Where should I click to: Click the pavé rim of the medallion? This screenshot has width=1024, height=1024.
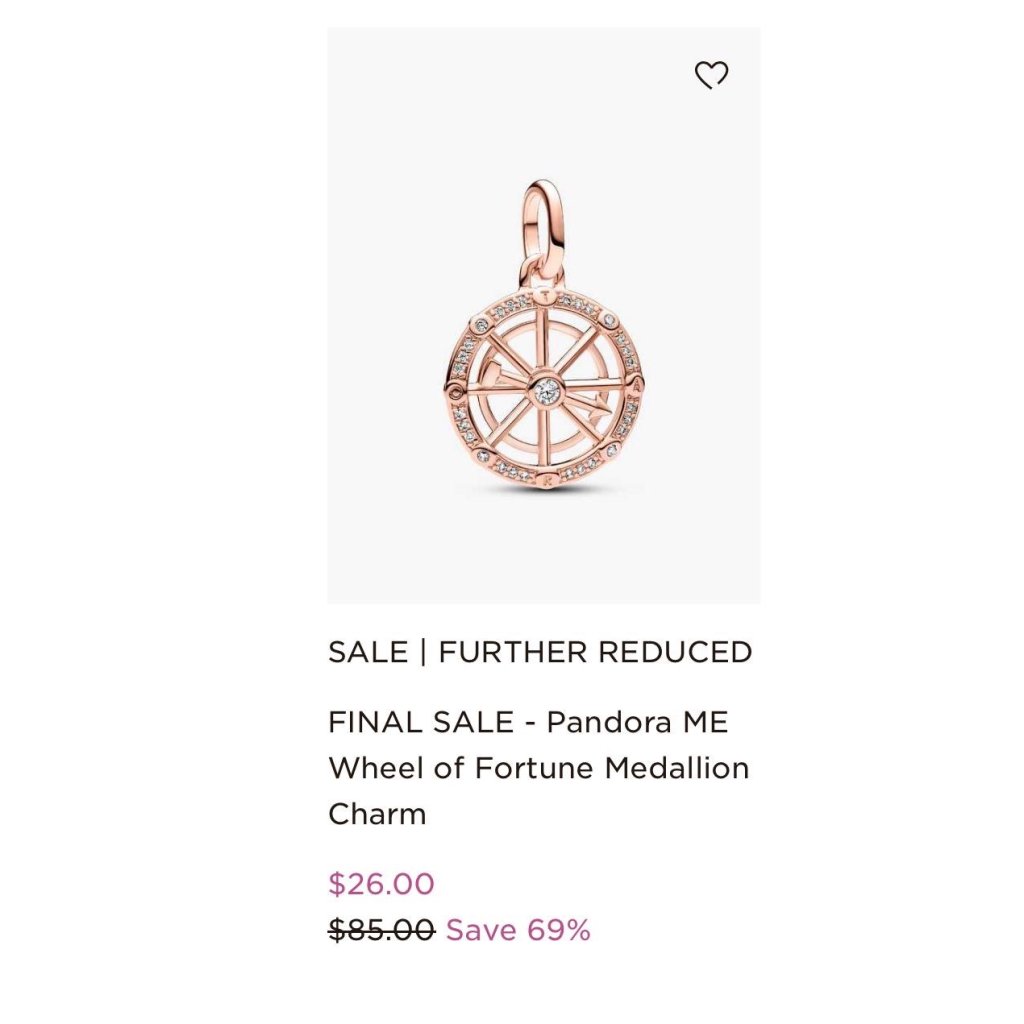pyautogui.click(x=543, y=389)
